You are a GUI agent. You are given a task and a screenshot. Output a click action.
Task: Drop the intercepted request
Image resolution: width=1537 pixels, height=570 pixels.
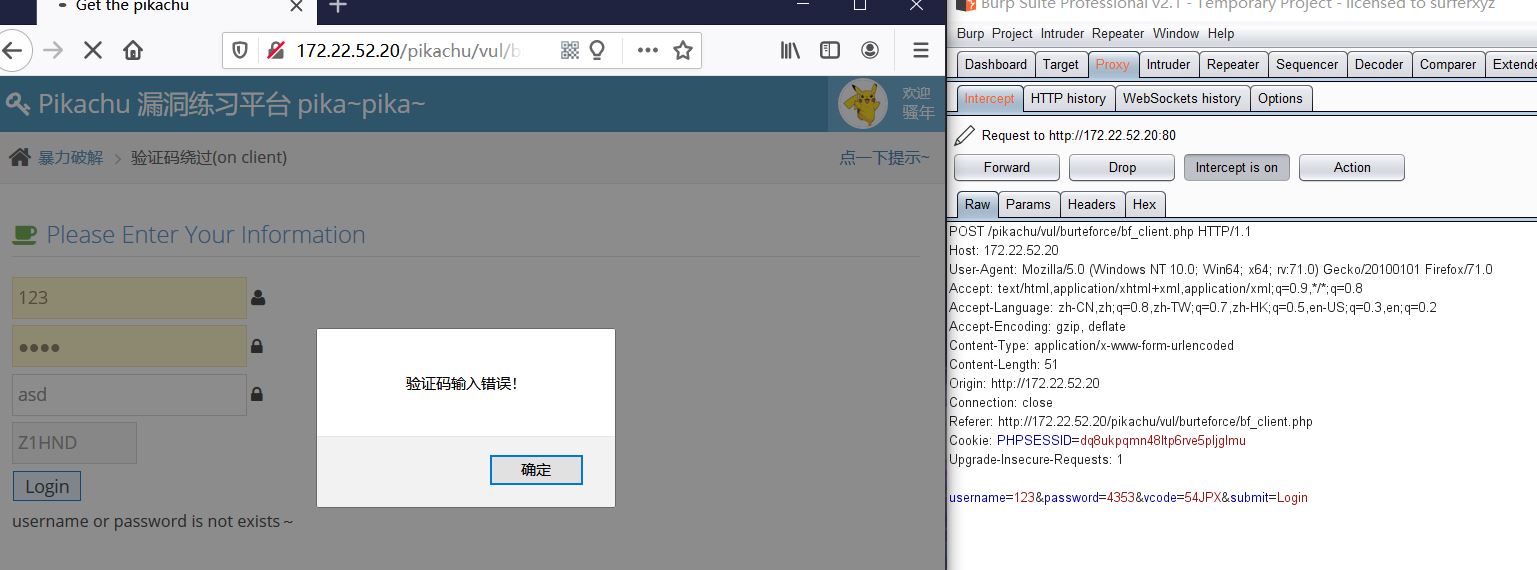1122,167
